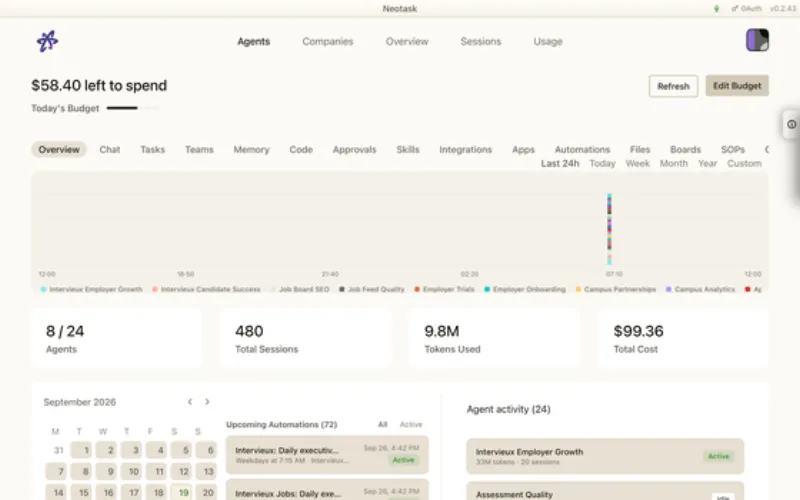
Task: Select the Last 24h time range
Action: pyautogui.click(x=560, y=163)
